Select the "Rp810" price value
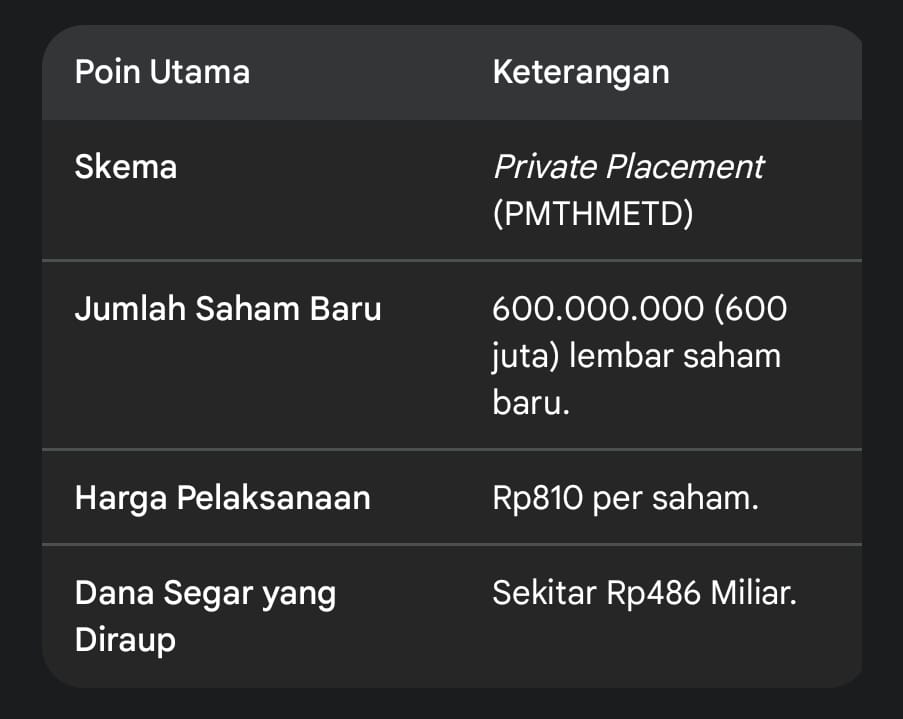The width and height of the screenshot is (903, 719). point(538,498)
